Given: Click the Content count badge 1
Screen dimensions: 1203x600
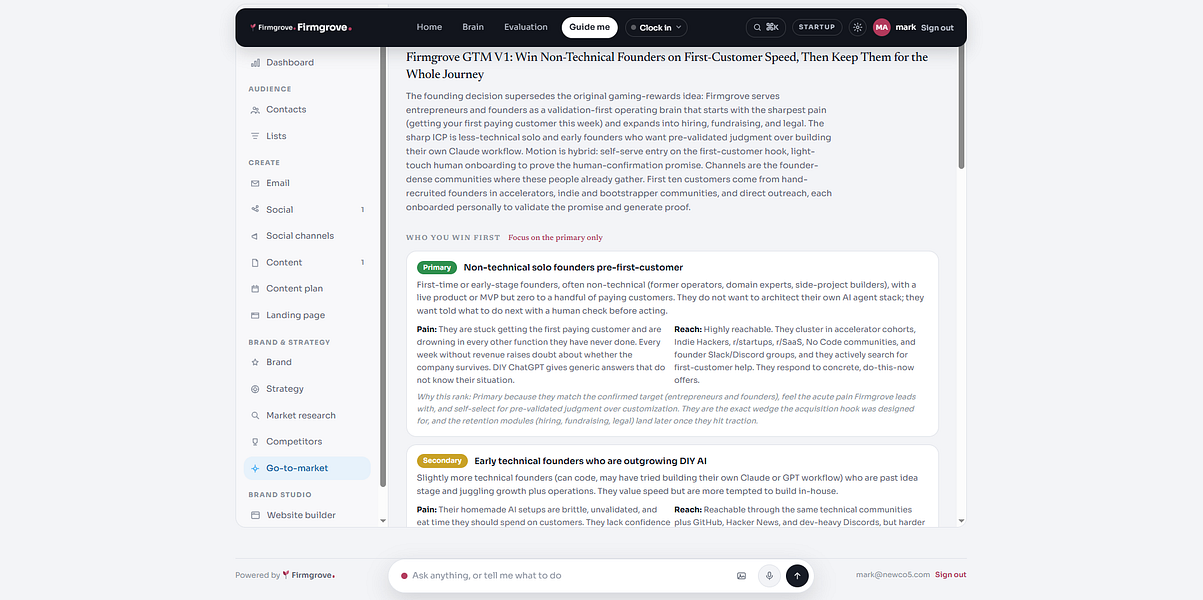Looking at the screenshot, I should [362, 262].
